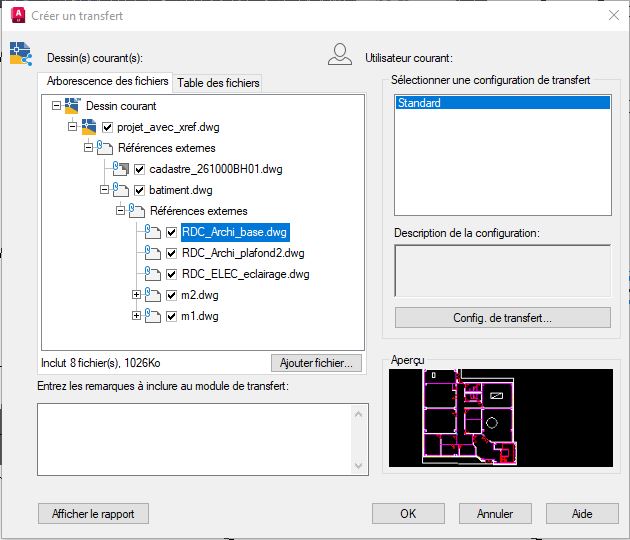Click in the transfer remarks text box
630x540 pixels.
(x=202, y=439)
